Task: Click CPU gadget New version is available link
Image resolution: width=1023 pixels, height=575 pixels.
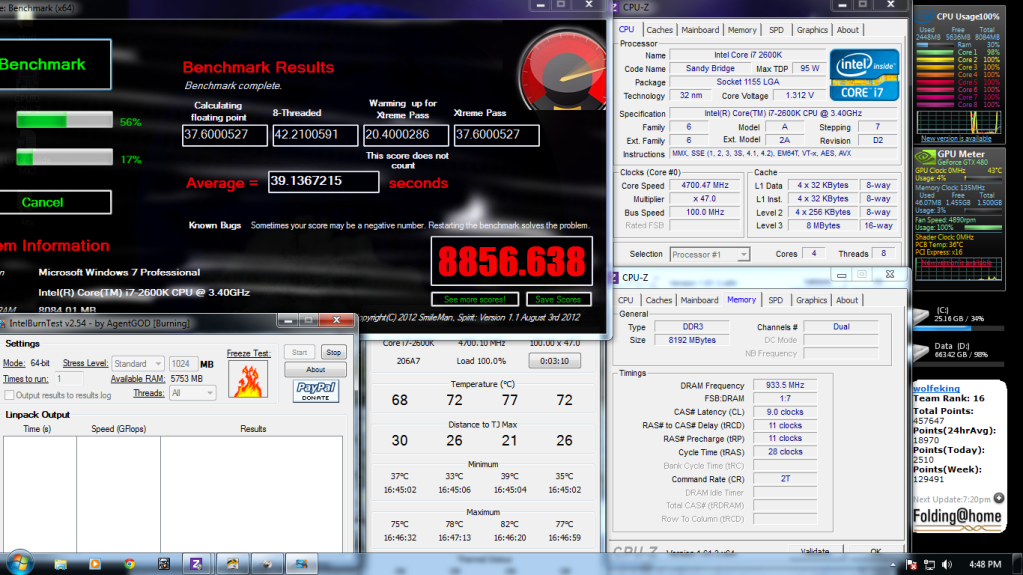Action: 956,138
